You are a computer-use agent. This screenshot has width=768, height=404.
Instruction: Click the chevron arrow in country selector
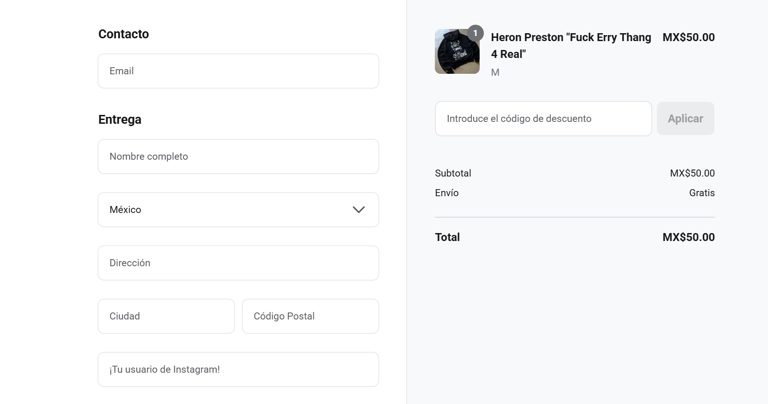pos(358,210)
